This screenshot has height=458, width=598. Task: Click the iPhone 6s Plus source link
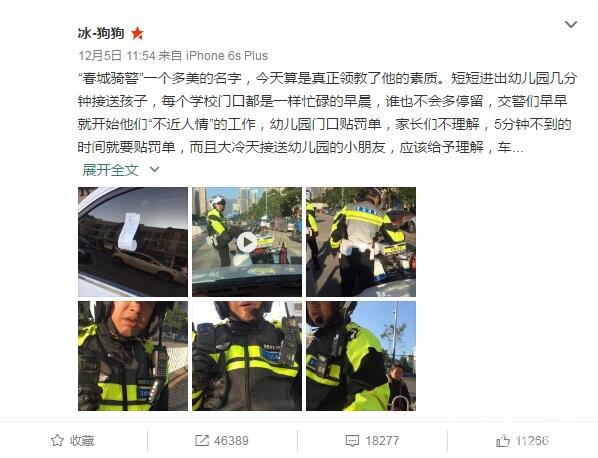pyautogui.click(x=227, y=56)
